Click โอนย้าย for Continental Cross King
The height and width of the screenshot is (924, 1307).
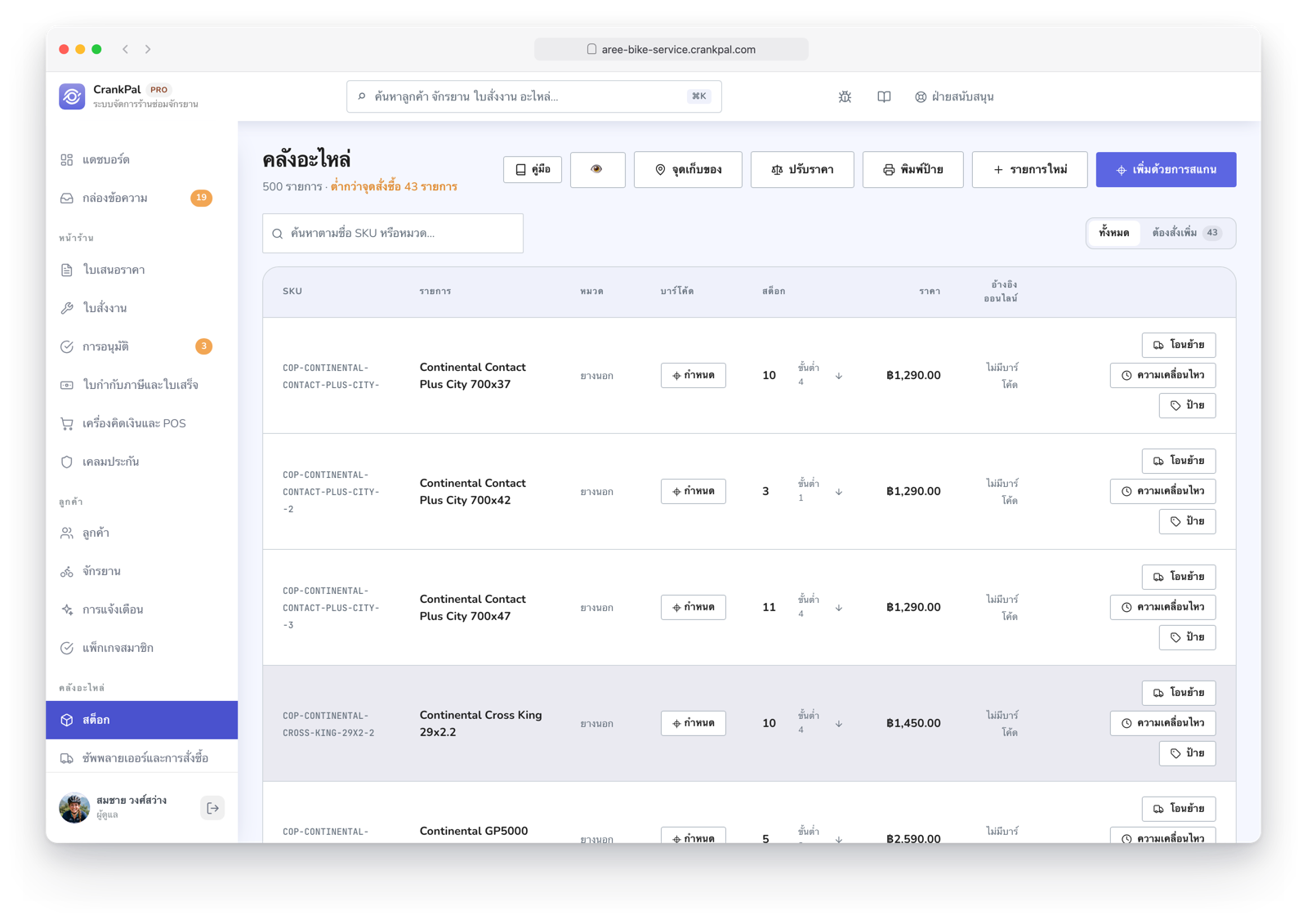tap(1179, 693)
